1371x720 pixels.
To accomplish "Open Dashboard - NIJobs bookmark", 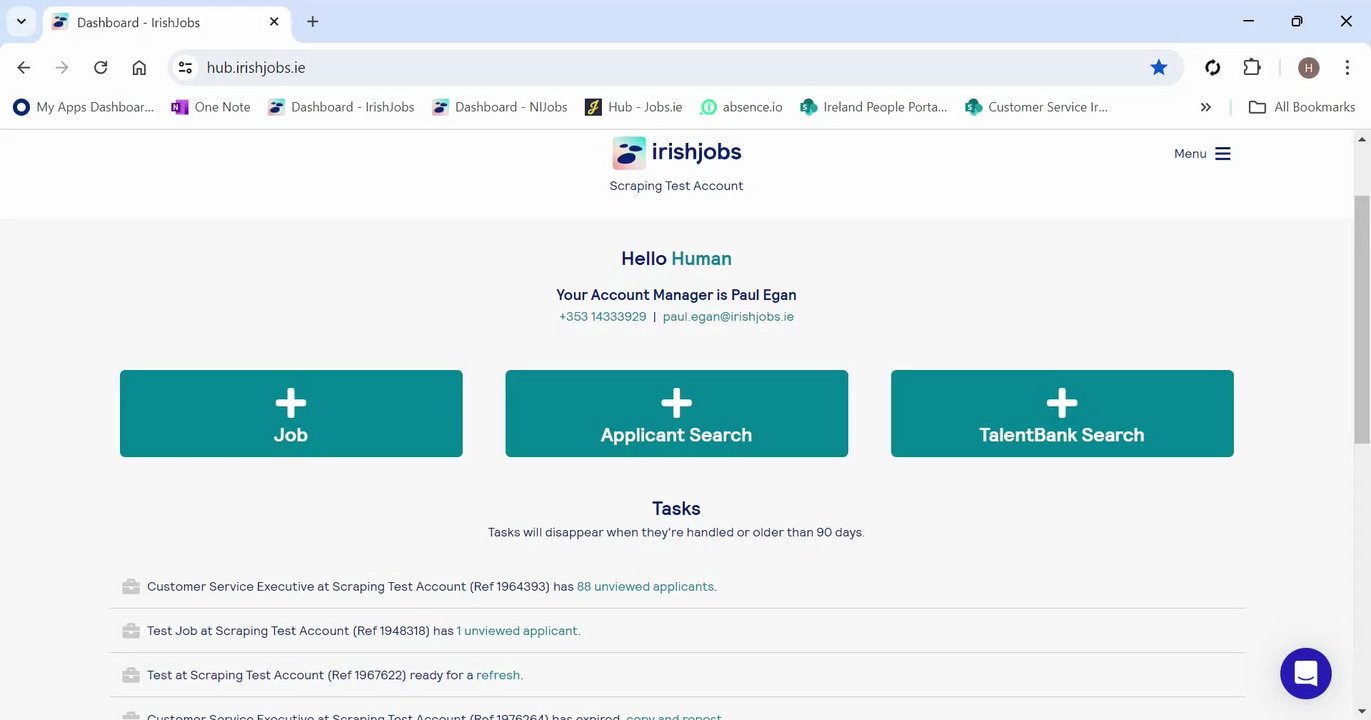I will point(500,107).
